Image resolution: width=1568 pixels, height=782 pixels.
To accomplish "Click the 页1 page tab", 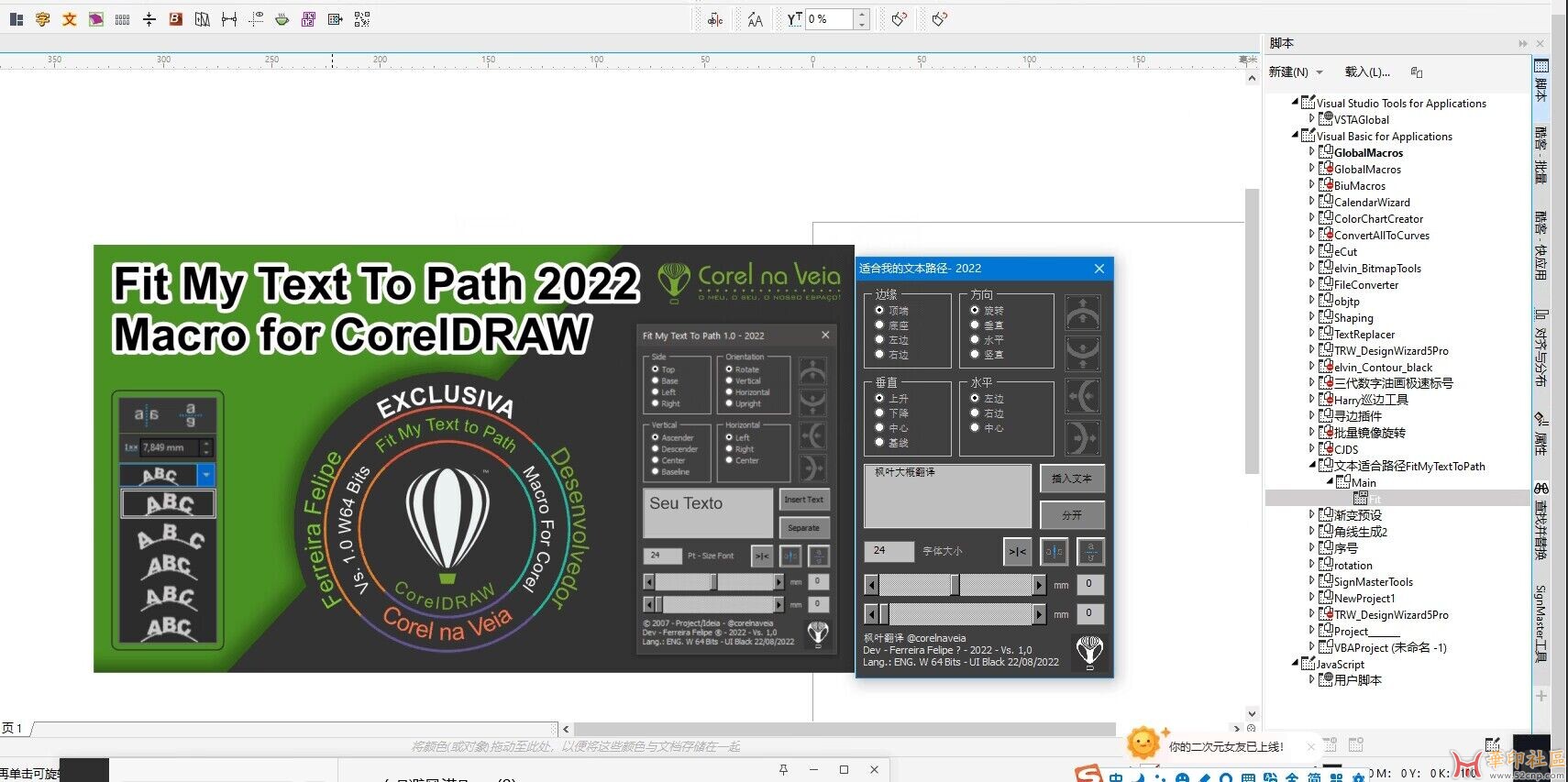I will point(13,728).
